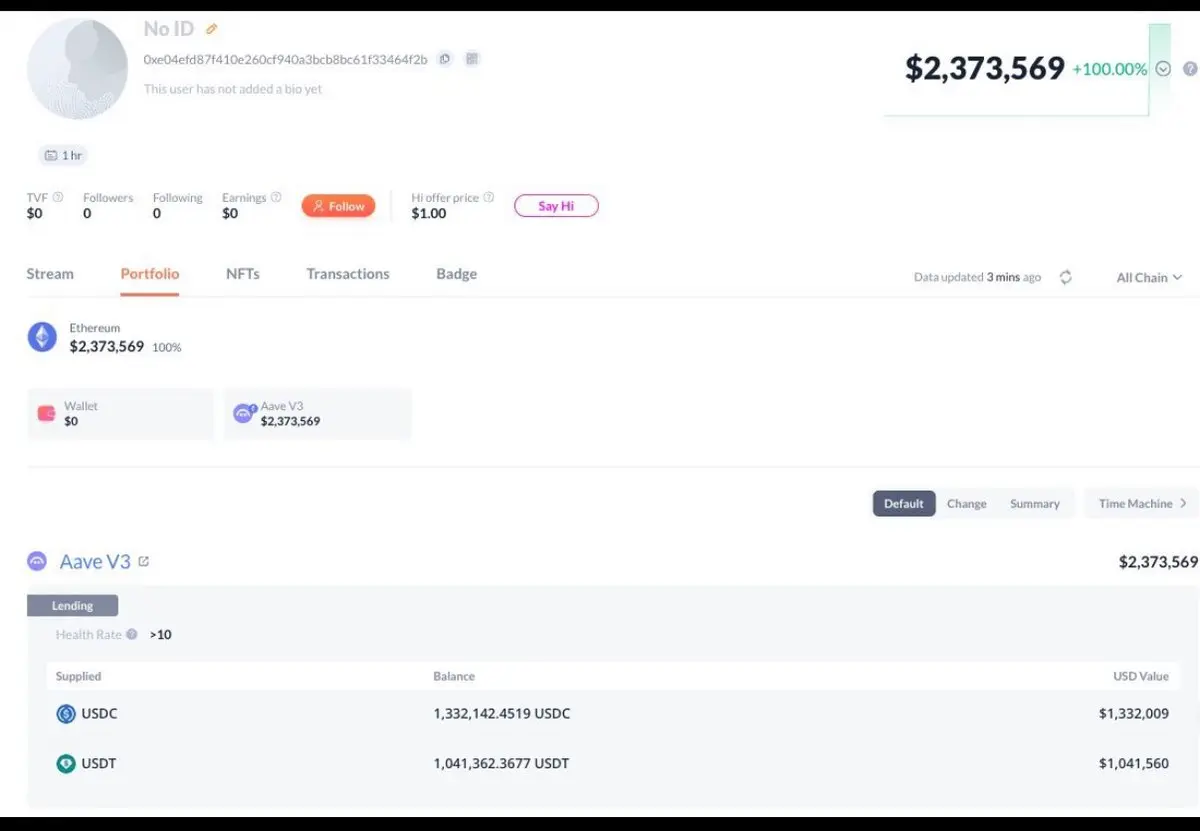Click the USDC token icon
The height and width of the screenshot is (831, 1200).
coord(66,714)
